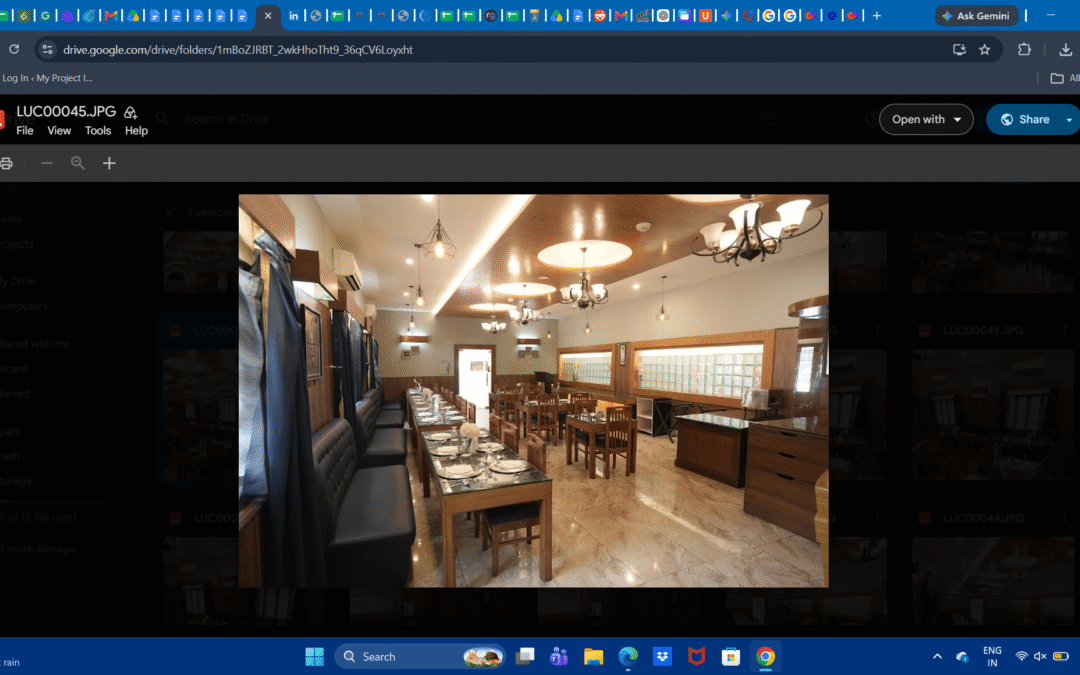Switch to the Reddit browser tab
This screenshot has width=1080, height=675.
click(599, 15)
